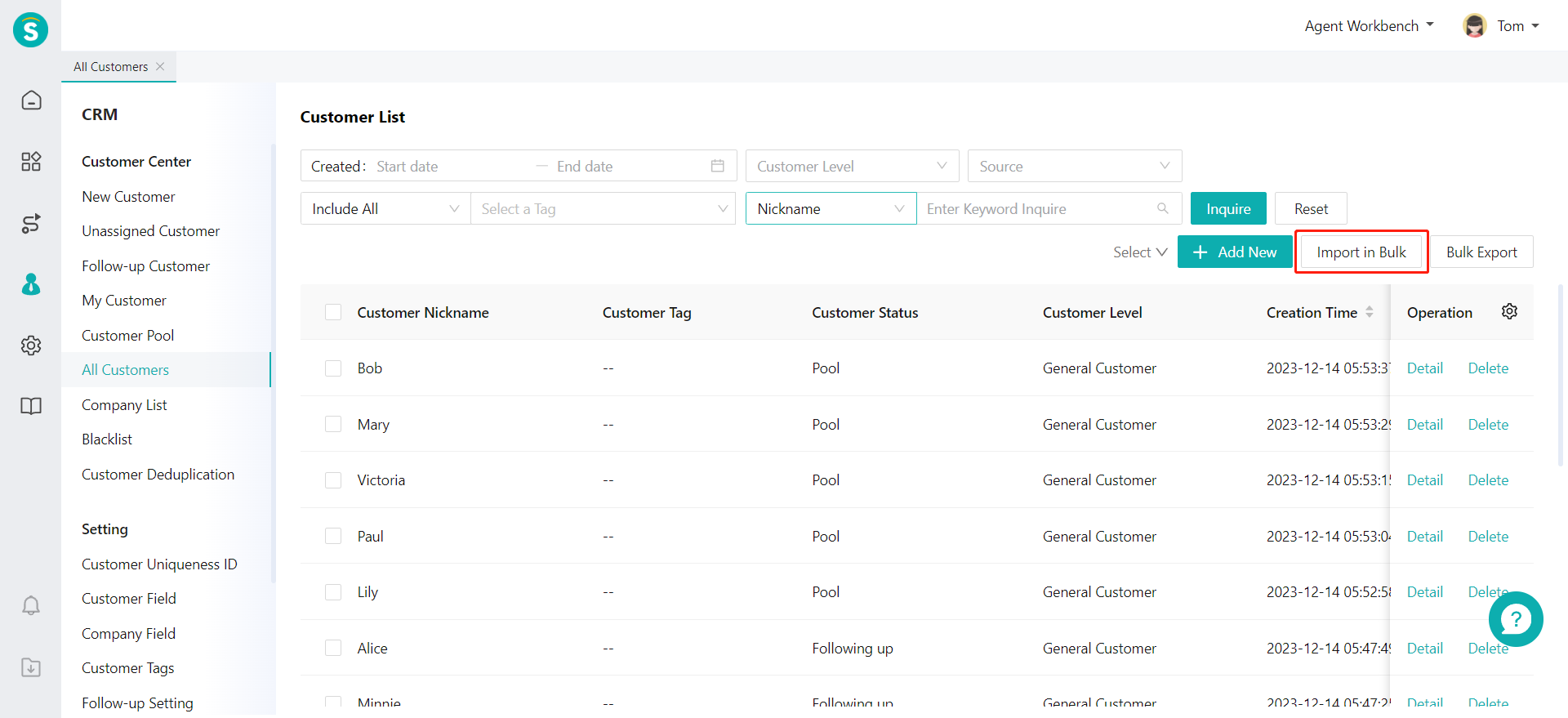The width and height of the screenshot is (1568, 718).
Task: Open the download inbox icon in sidebar
Action: tap(31, 667)
